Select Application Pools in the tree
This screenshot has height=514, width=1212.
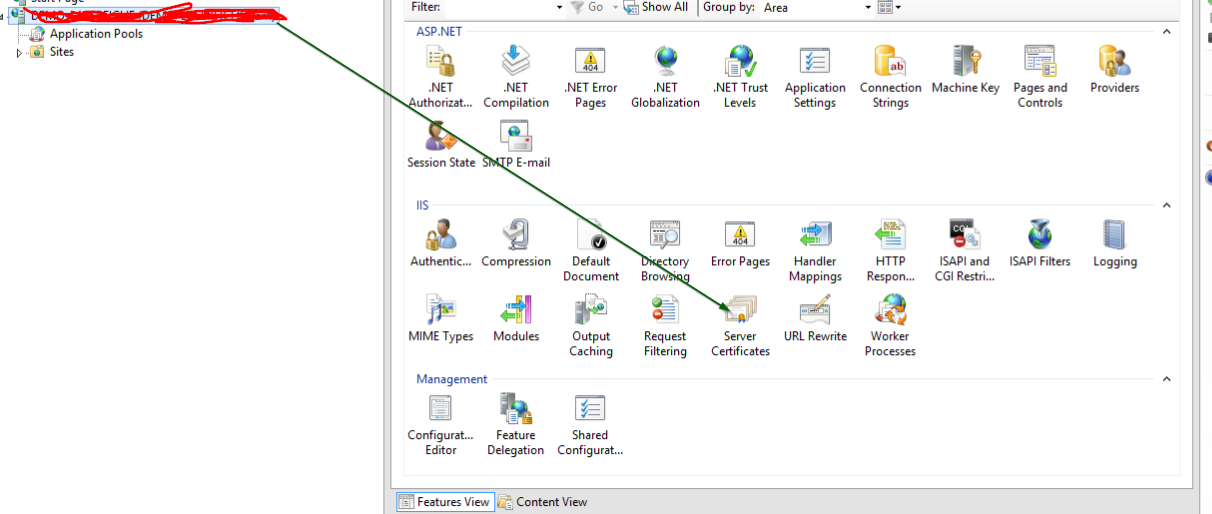point(96,34)
